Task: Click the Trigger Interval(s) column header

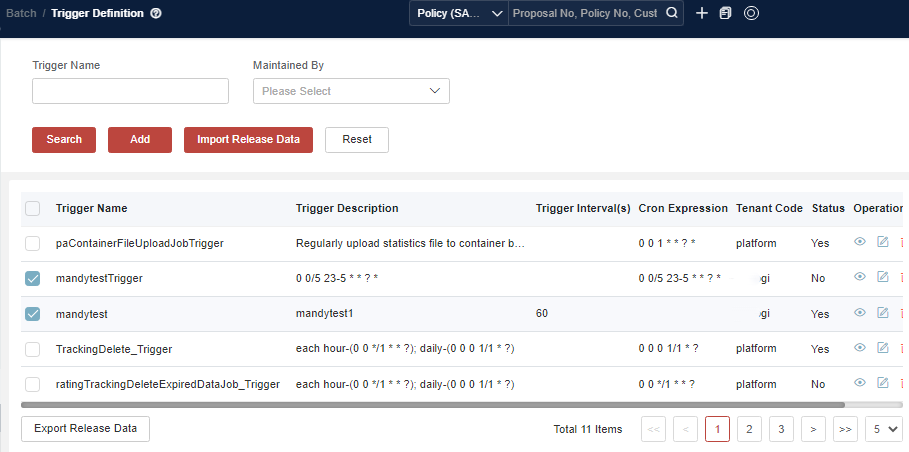Action: click(583, 208)
